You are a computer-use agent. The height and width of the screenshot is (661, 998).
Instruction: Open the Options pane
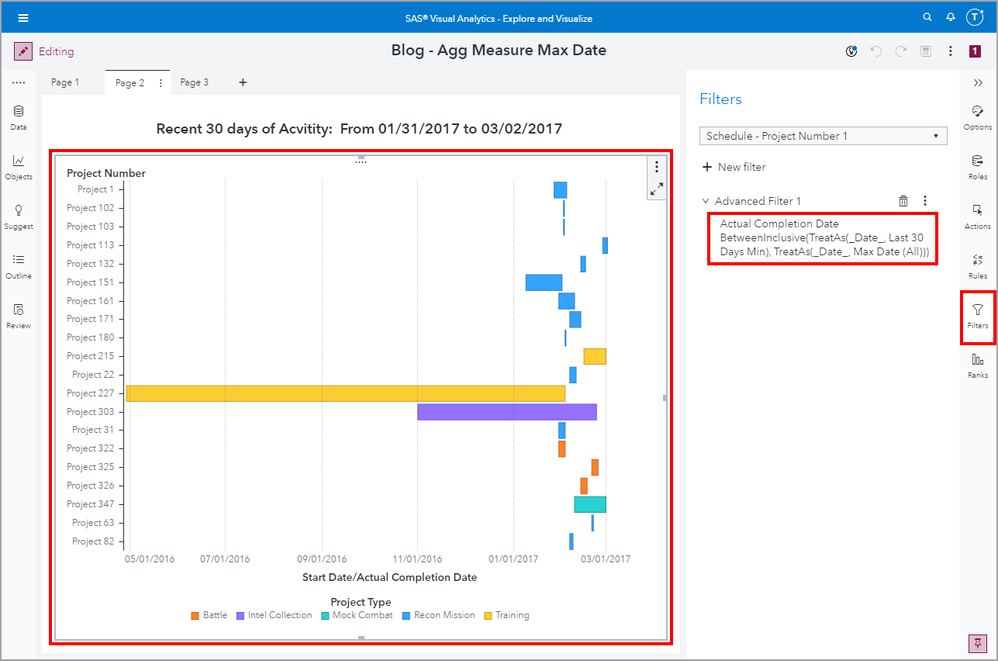[x=978, y=118]
